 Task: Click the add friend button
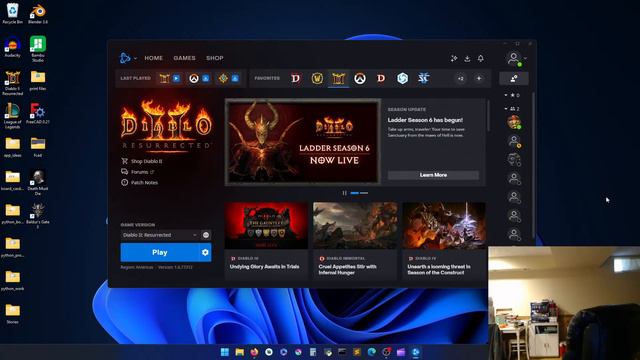[x=514, y=78]
